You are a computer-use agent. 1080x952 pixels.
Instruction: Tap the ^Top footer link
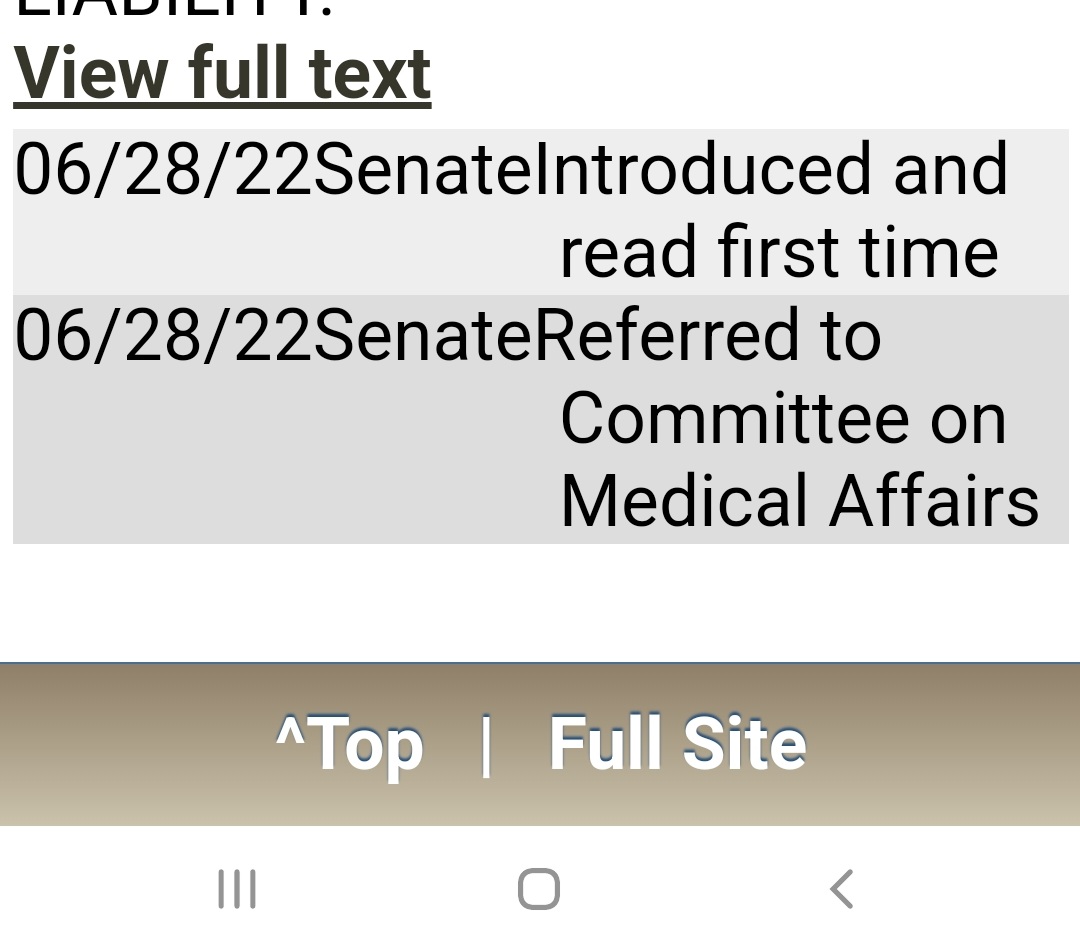click(x=349, y=745)
